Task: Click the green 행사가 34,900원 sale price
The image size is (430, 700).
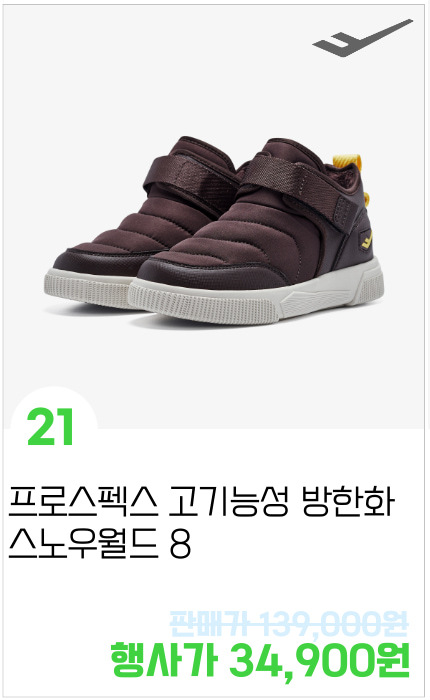Action: (260, 659)
